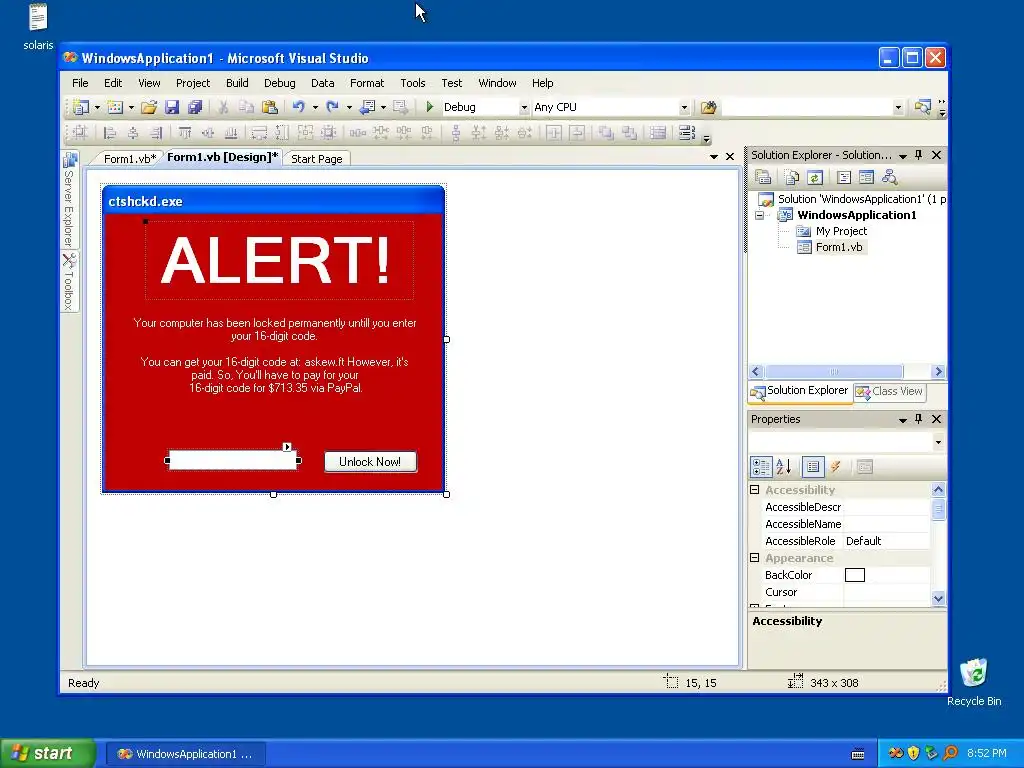Start debugging with the green play icon
The width and height of the screenshot is (1024, 768).
pyautogui.click(x=429, y=106)
